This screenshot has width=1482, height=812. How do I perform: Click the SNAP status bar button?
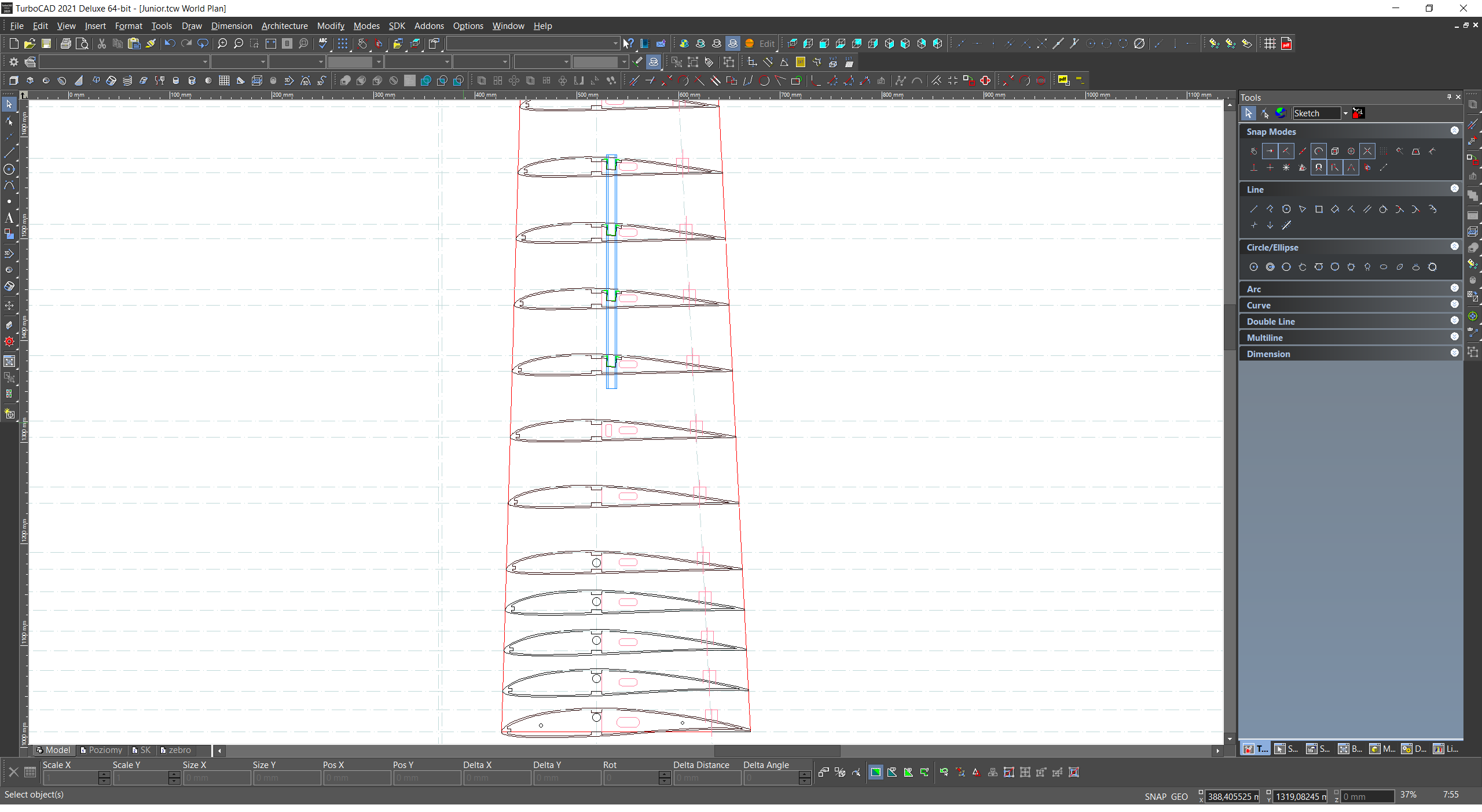1155,797
